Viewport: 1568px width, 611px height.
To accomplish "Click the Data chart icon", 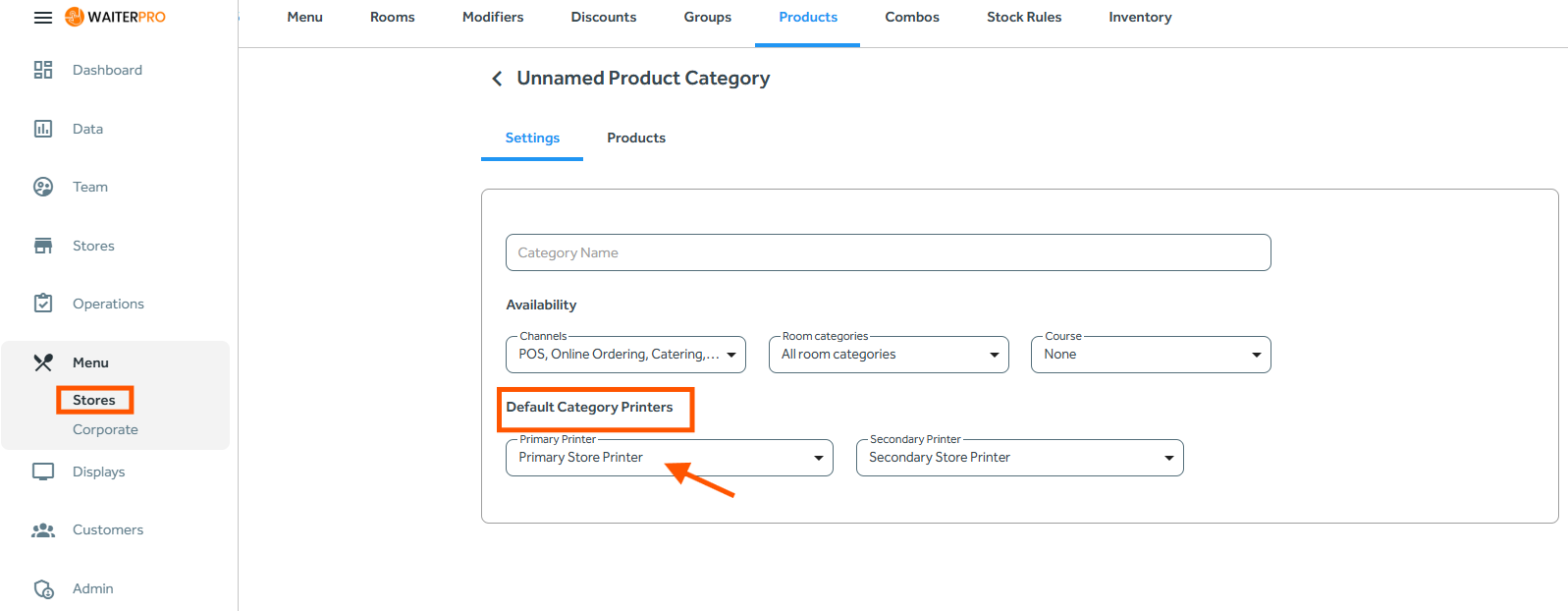I will (43, 129).
